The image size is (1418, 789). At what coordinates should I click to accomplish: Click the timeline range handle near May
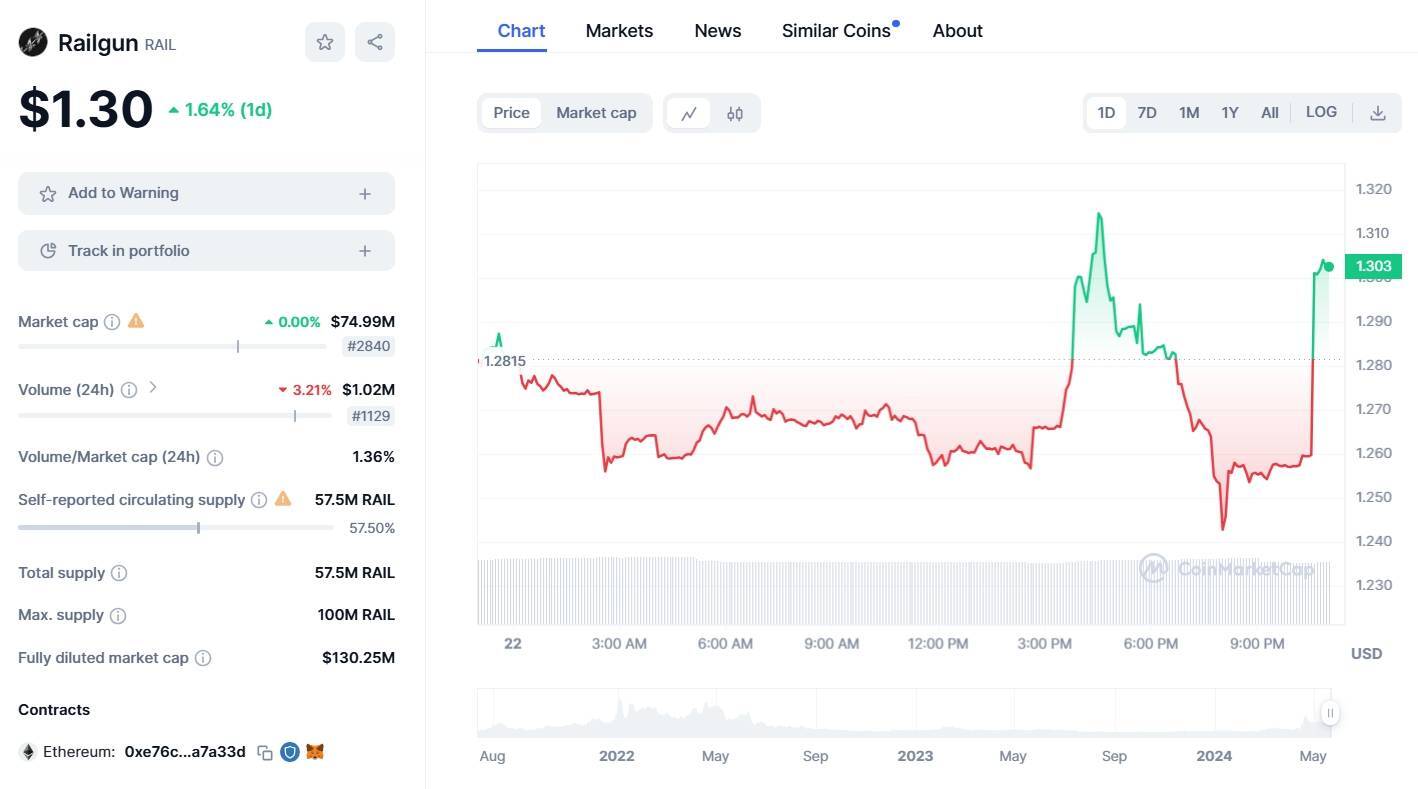pyautogui.click(x=1330, y=713)
